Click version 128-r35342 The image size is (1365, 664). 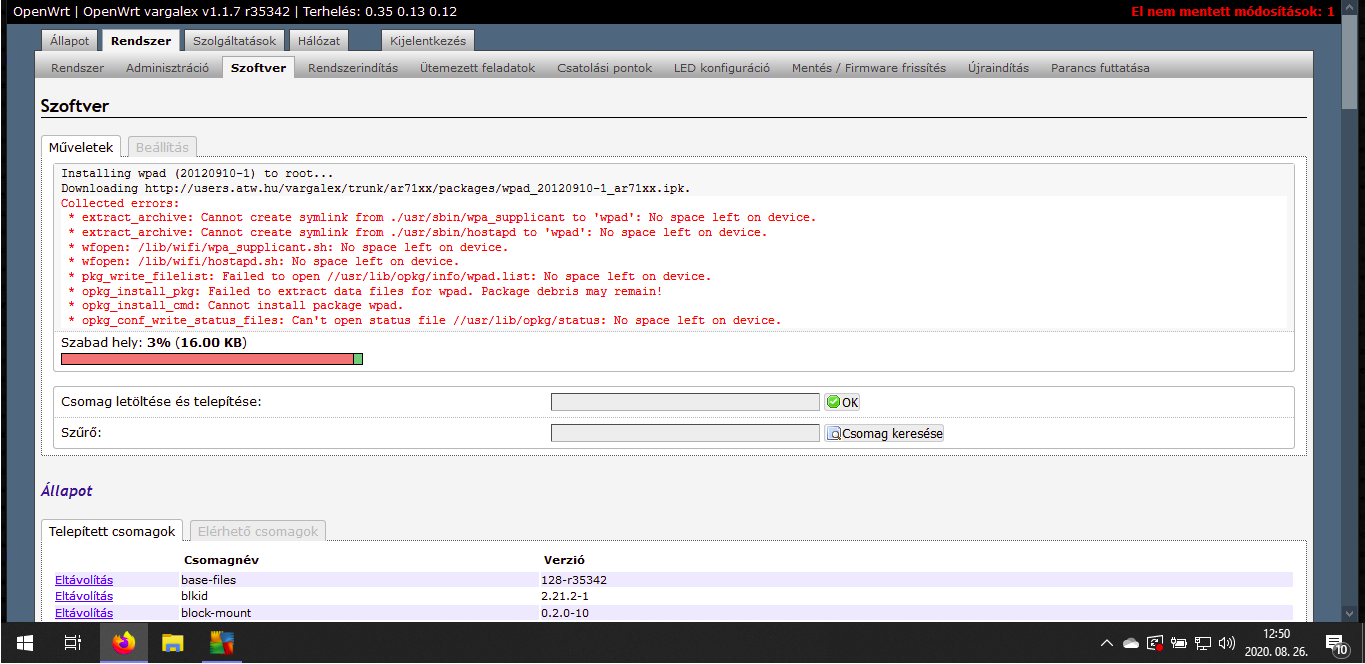click(x=574, y=580)
